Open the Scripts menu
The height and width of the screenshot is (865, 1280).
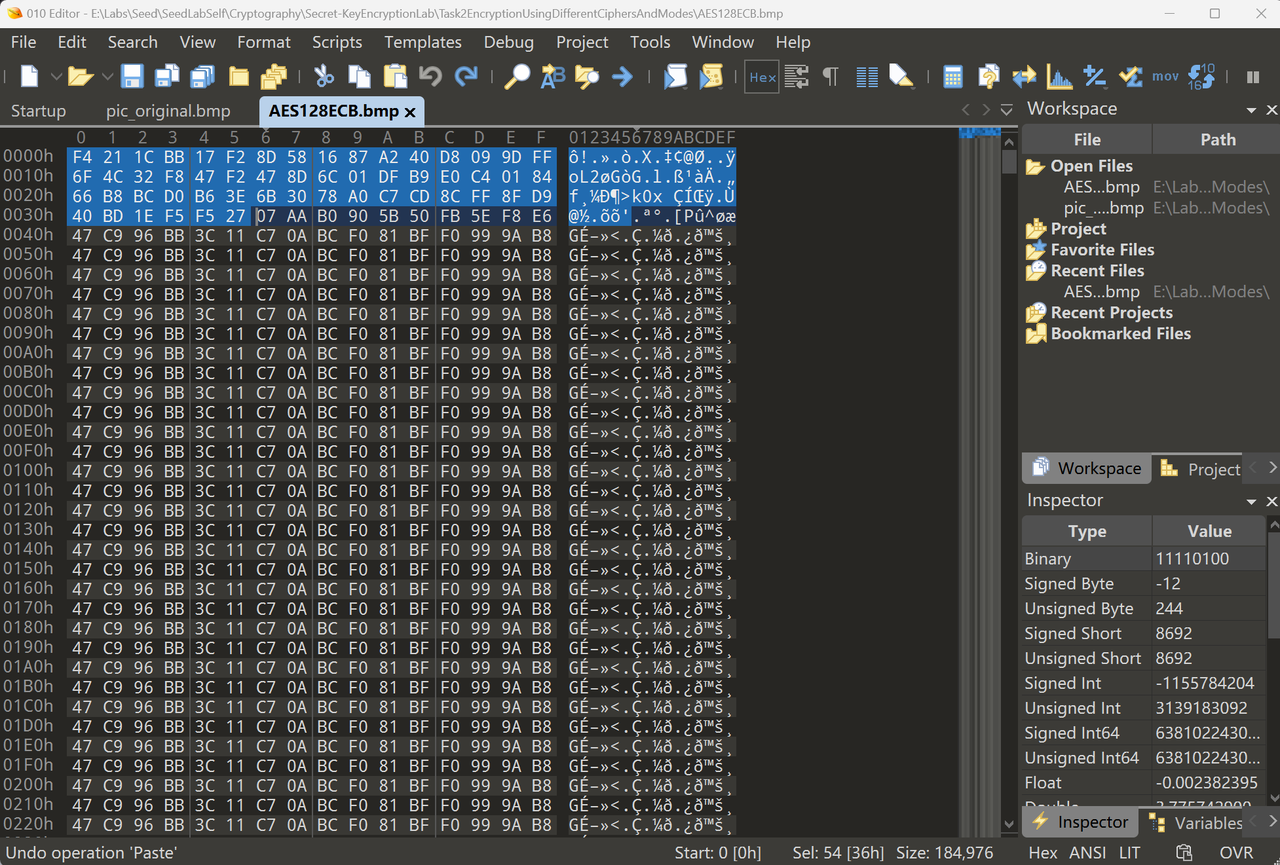pos(337,42)
